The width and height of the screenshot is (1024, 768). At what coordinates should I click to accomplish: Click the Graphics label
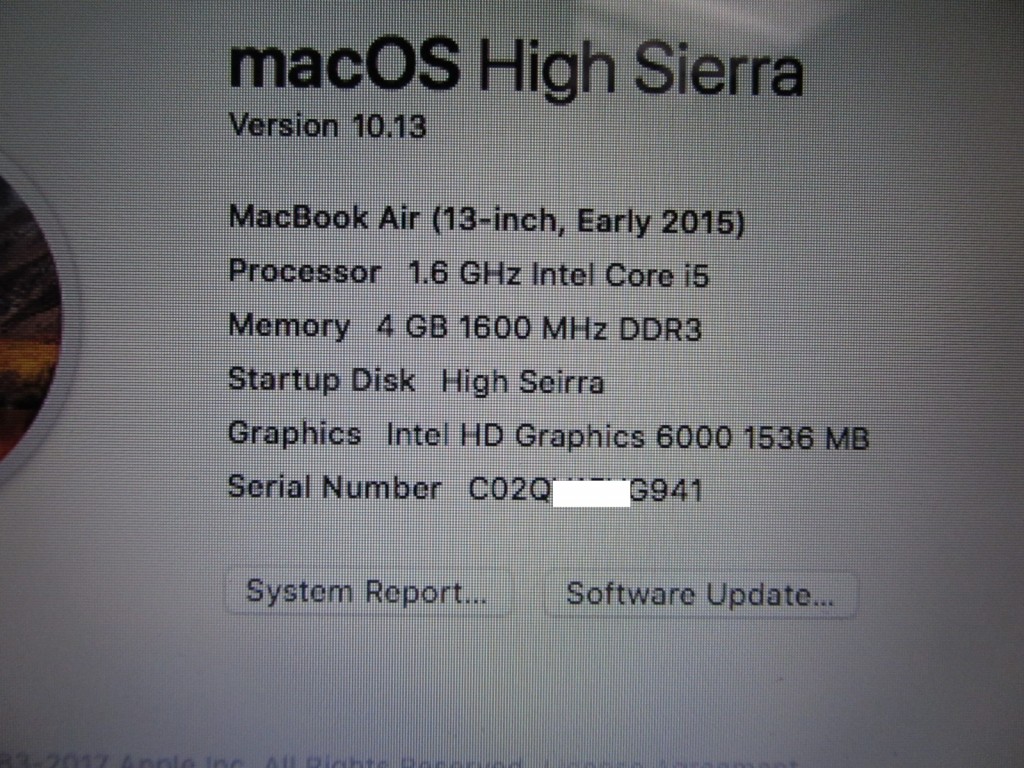coord(295,435)
